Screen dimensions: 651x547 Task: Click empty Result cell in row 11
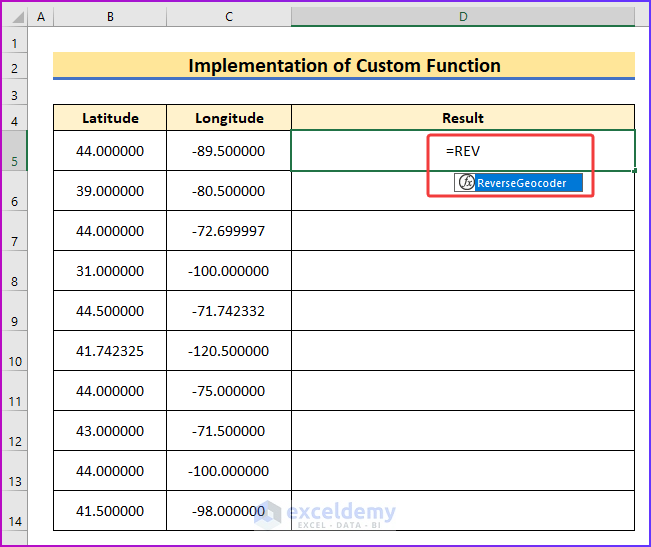click(x=463, y=391)
